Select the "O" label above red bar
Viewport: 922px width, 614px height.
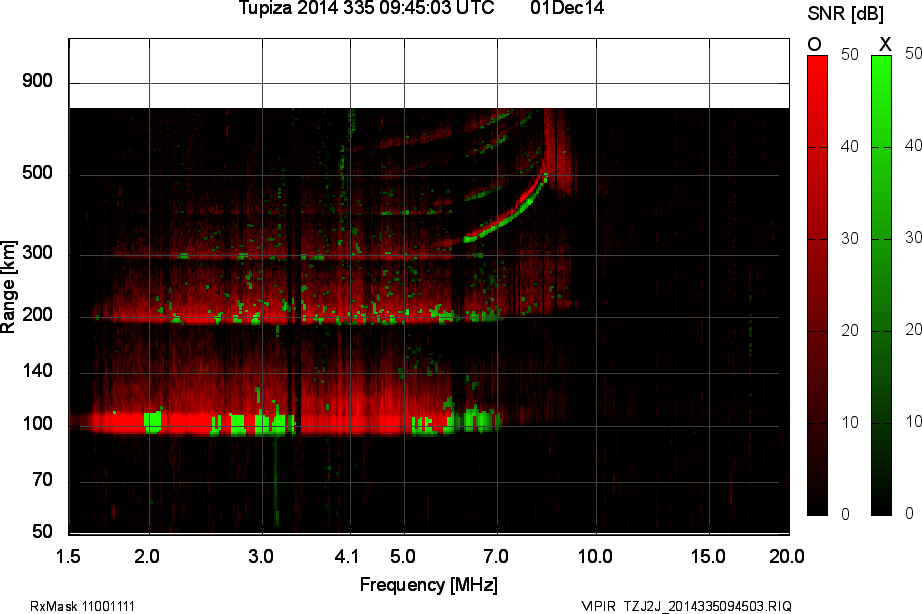coord(814,44)
